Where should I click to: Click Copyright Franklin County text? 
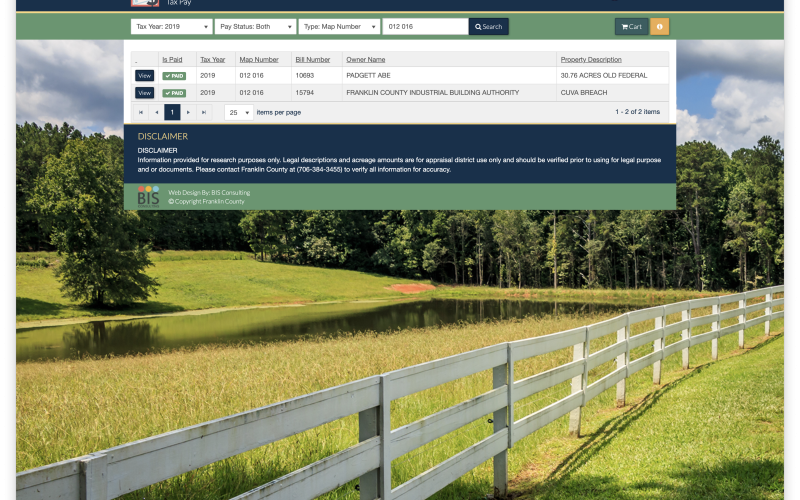(x=206, y=202)
